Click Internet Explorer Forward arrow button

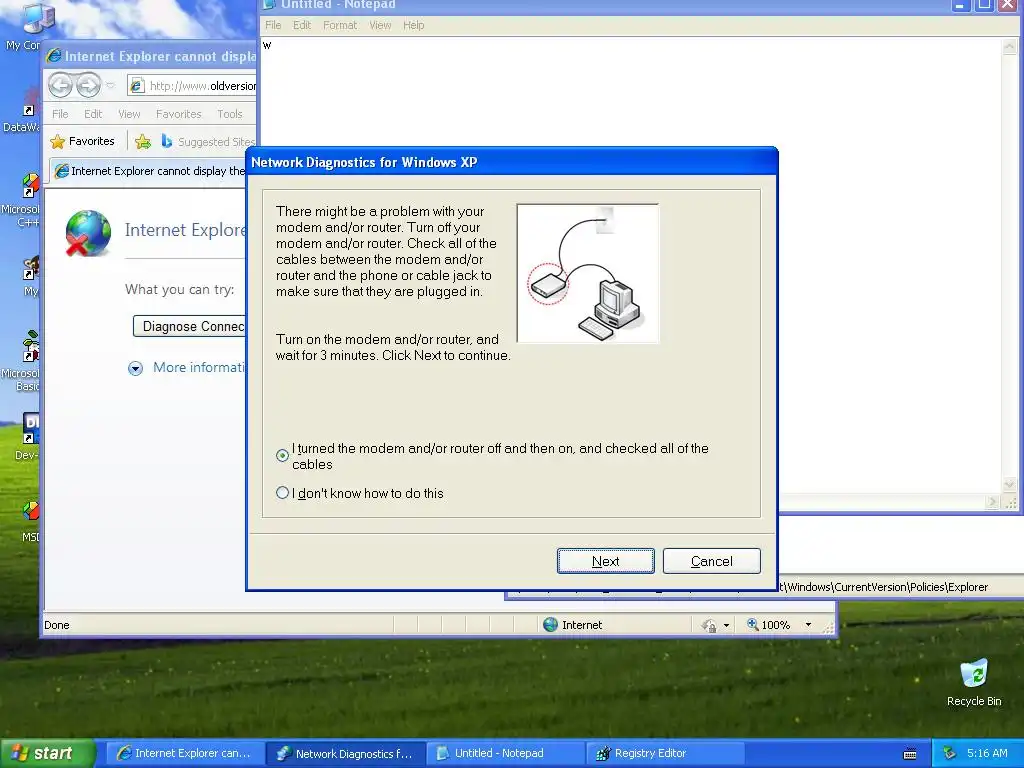[89, 85]
